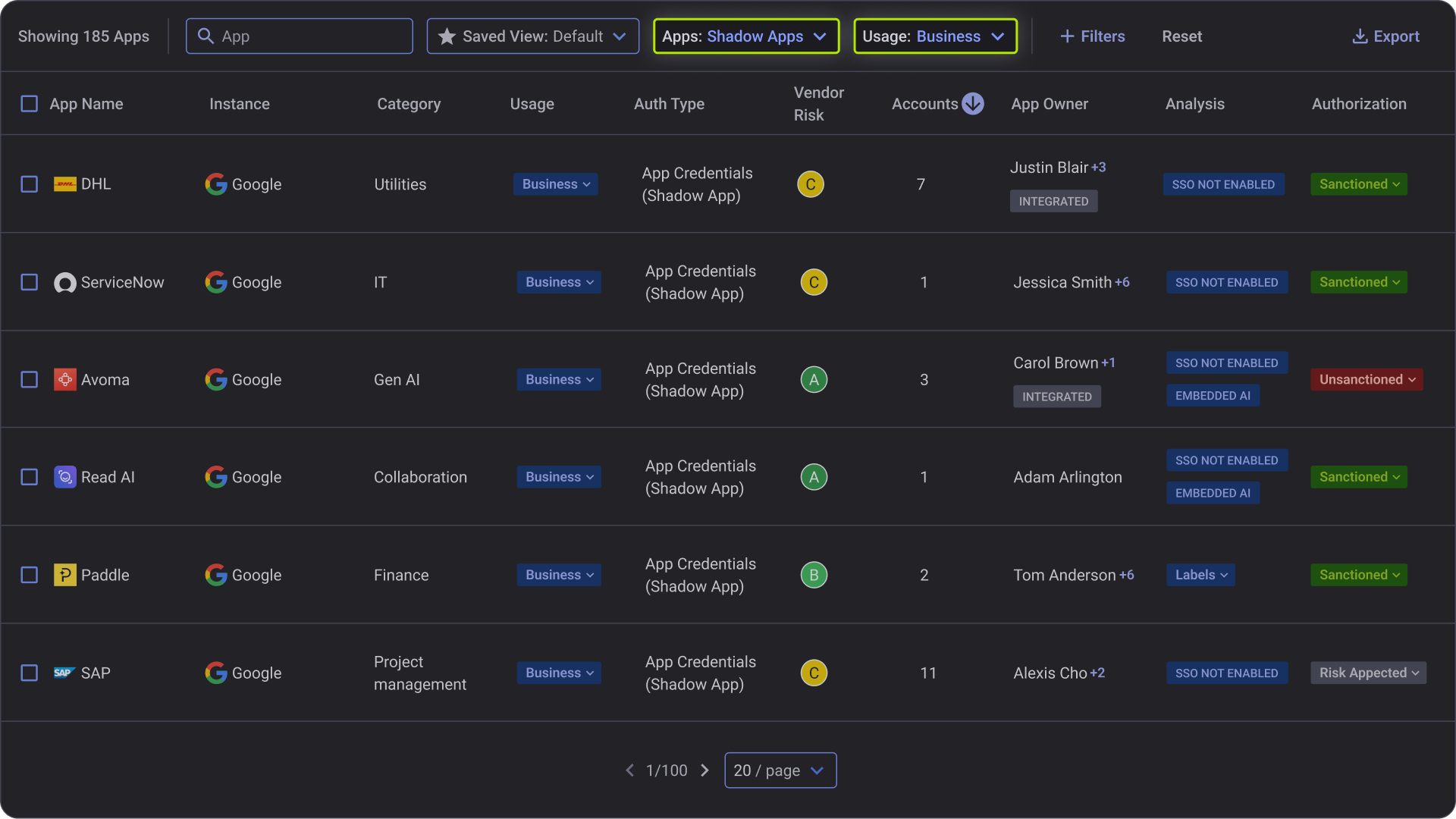This screenshot has height=819, width=1456.
Task: Click the App search input field
Action: (300, 36)
